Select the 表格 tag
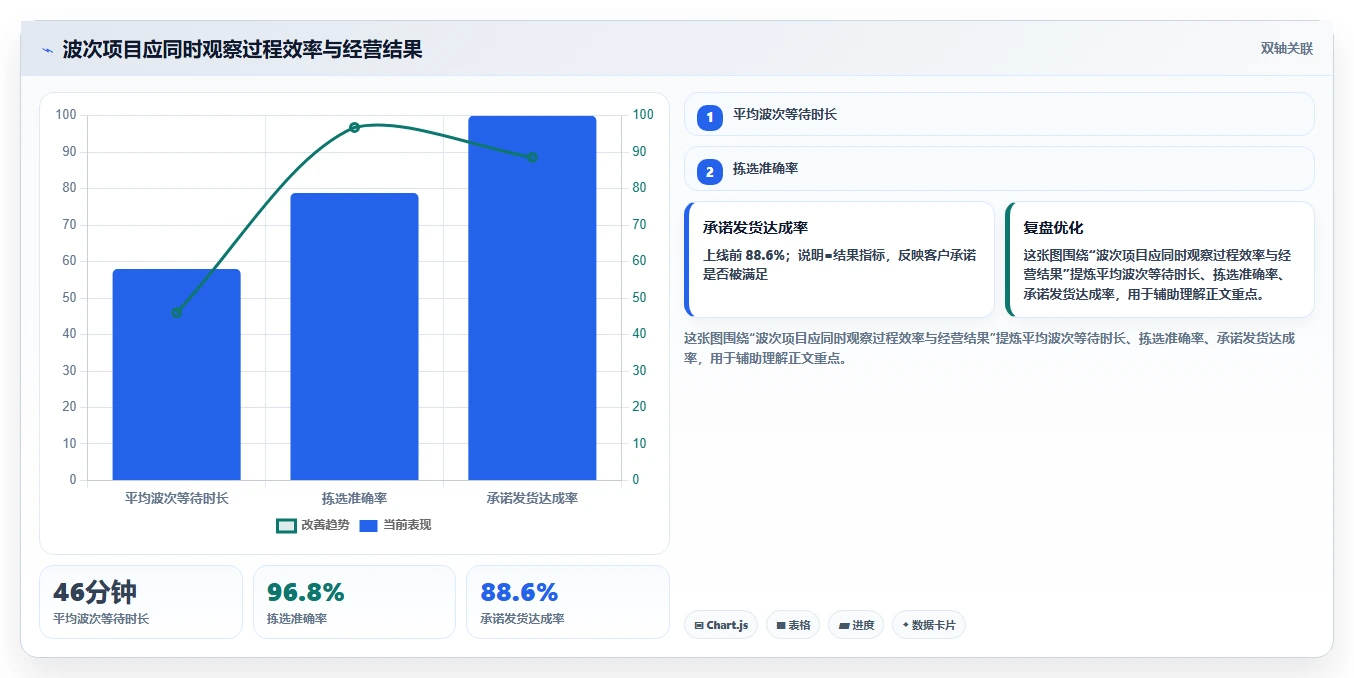Screen dimensions: 1354x678 coord(794,625)
